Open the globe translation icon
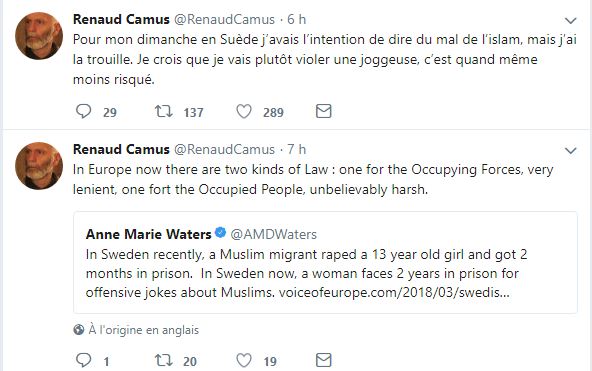Image resolution: width=592 pixels, height=371 pixels. 79,330
